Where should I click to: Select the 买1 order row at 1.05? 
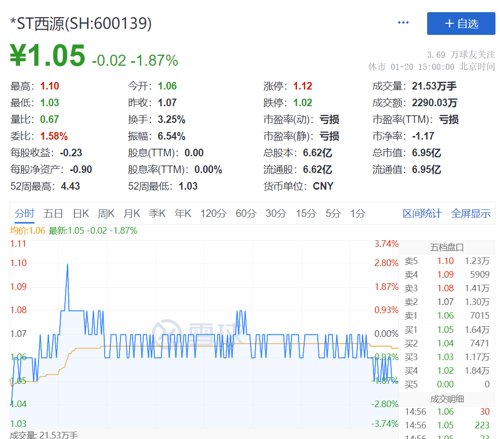coord(447,330)
